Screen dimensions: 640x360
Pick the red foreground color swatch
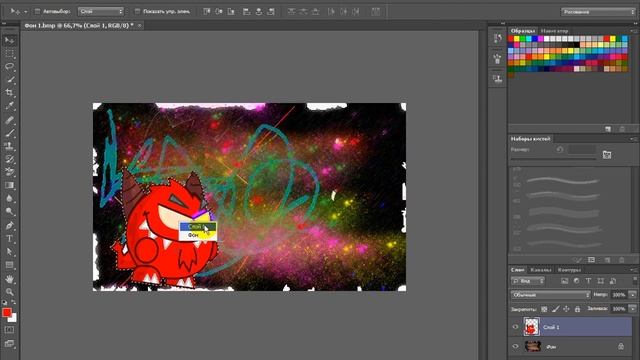pyautogui.click(x=7, y=313)
